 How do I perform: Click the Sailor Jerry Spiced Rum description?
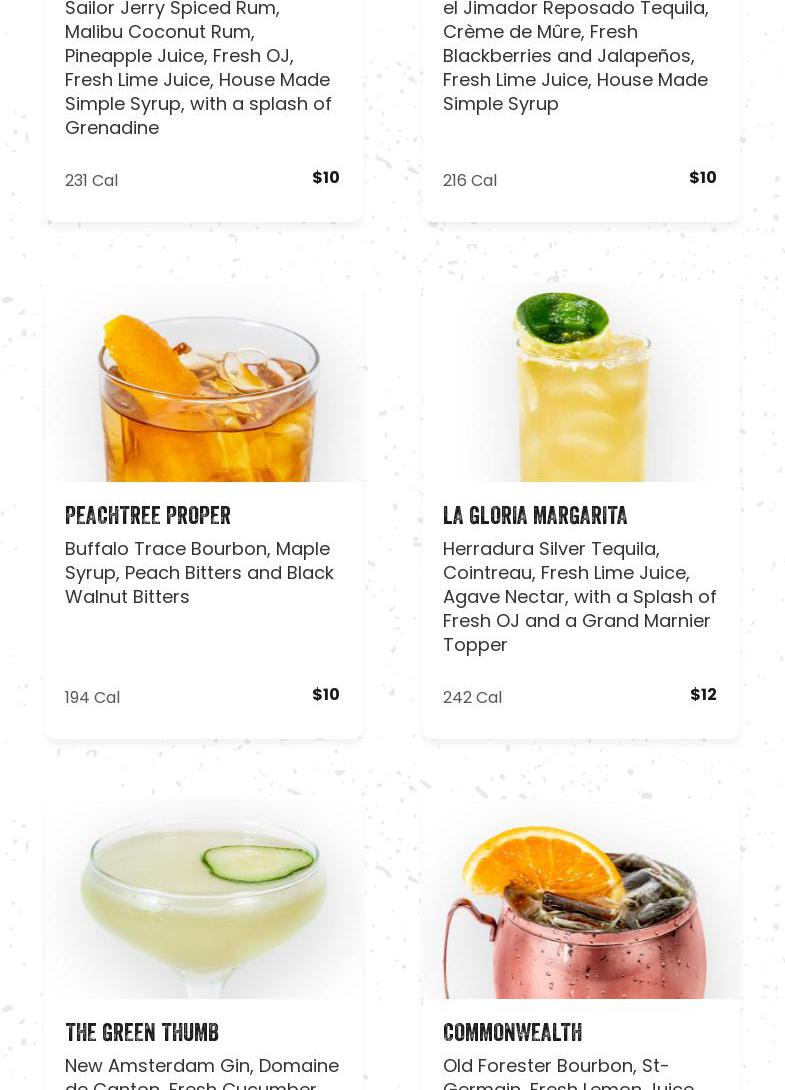pyautogui.click(x=198, y=68)
